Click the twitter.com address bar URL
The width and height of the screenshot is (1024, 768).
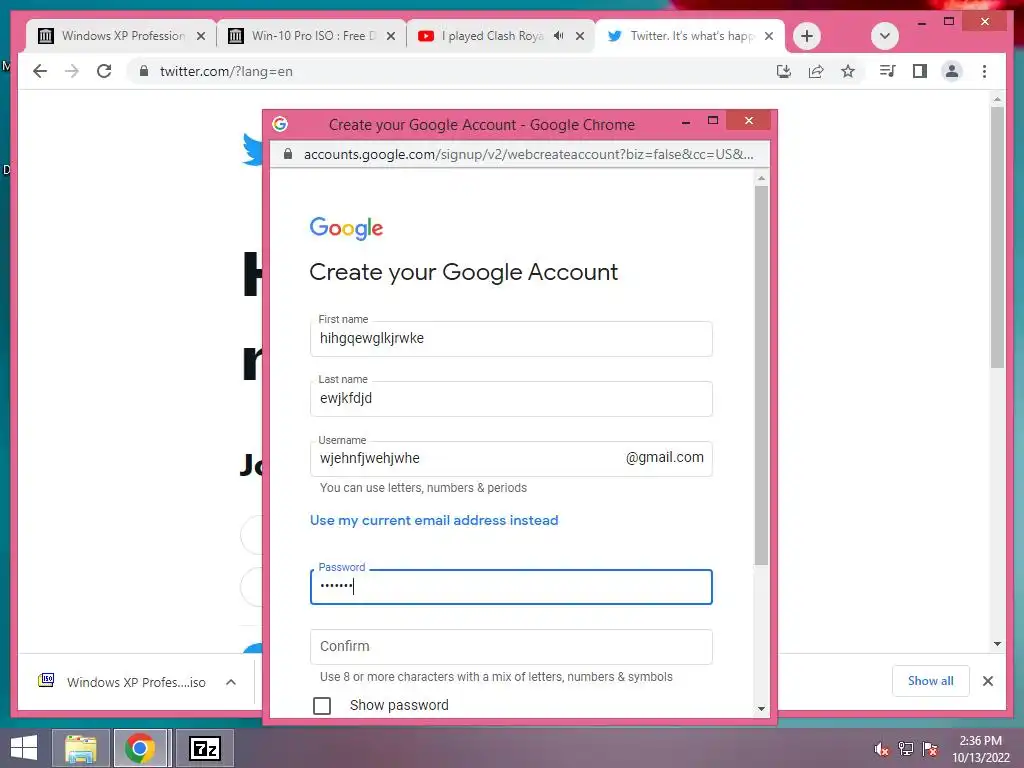point(226,71)
